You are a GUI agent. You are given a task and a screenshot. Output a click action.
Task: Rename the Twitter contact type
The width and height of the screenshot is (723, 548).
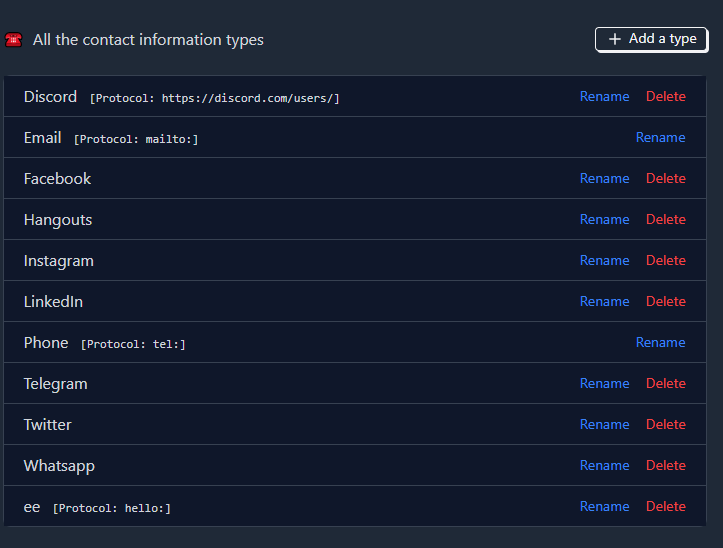(604, 424)
